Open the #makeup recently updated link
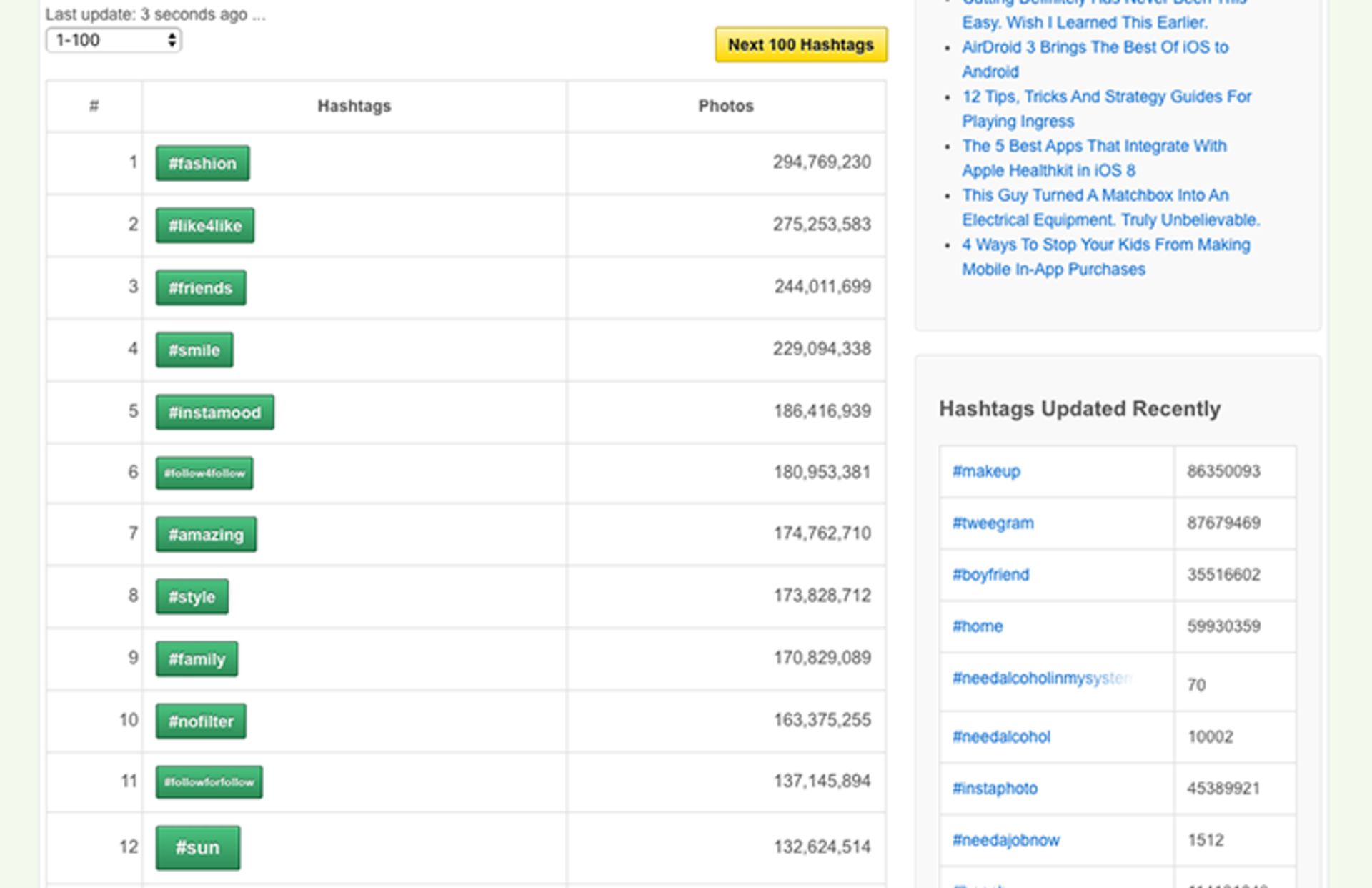 point(986,472)
